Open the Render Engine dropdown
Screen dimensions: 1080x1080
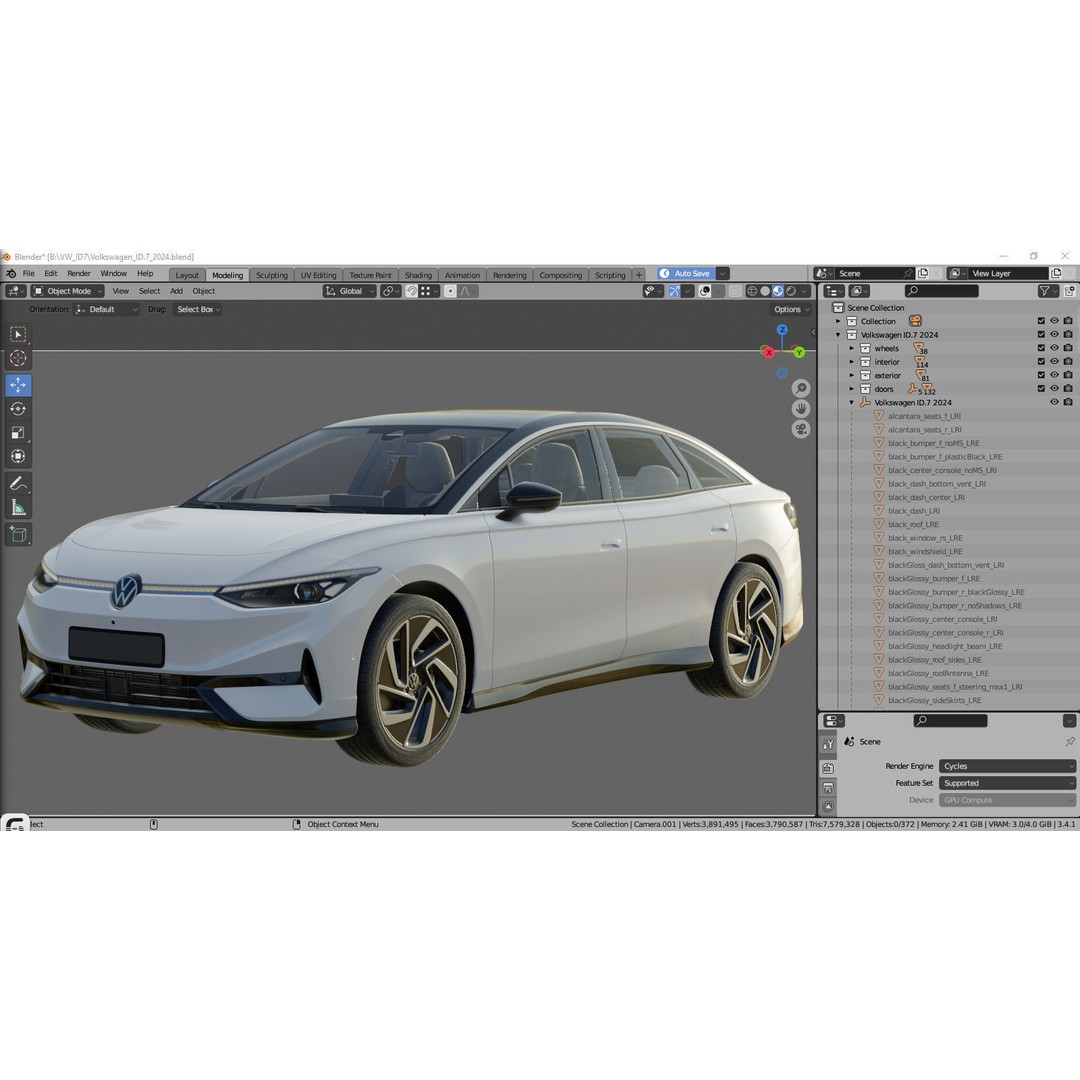pyautogui.click(x=1005, y=766)
